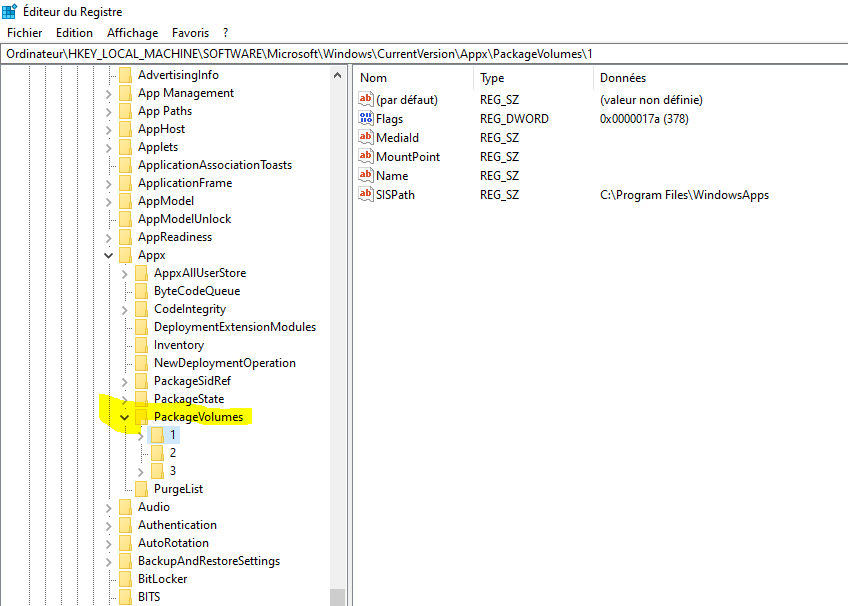Expand the AppxAllUserStore key
848x606 pixels.
pyautogui.click(x=124, y=274)
